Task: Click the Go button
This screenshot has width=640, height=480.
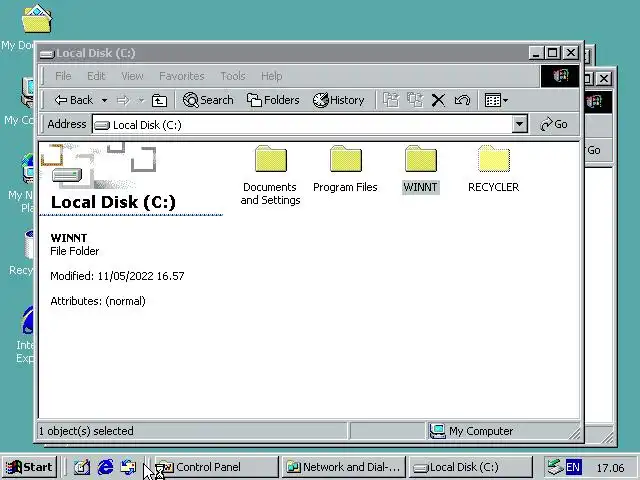Action: point(553,124)
